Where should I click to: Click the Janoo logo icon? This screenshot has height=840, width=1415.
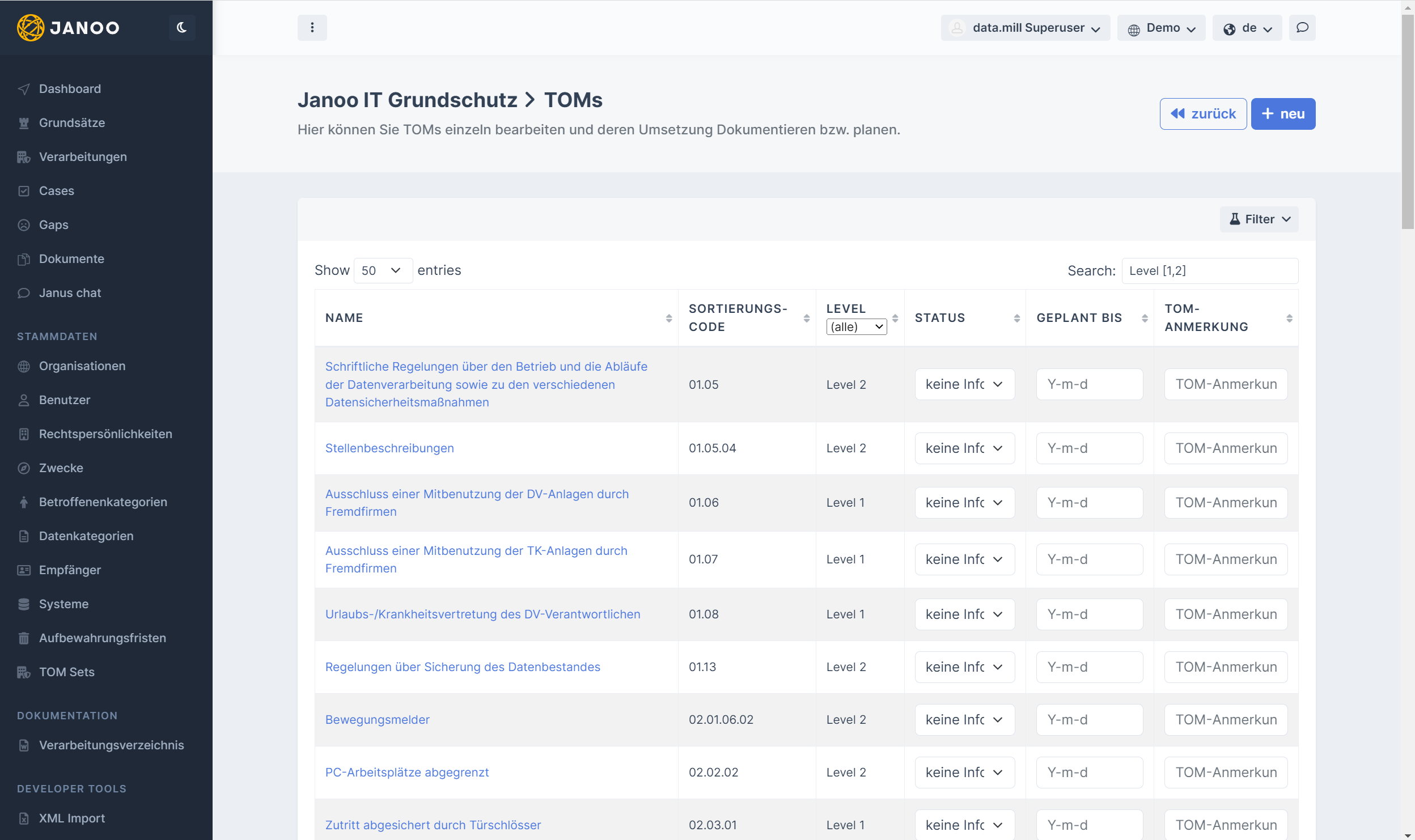point(30,27)
